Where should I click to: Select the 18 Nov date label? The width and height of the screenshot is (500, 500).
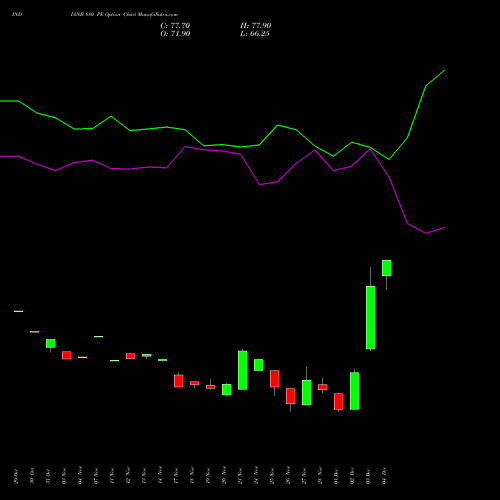[x=192, y=476]
